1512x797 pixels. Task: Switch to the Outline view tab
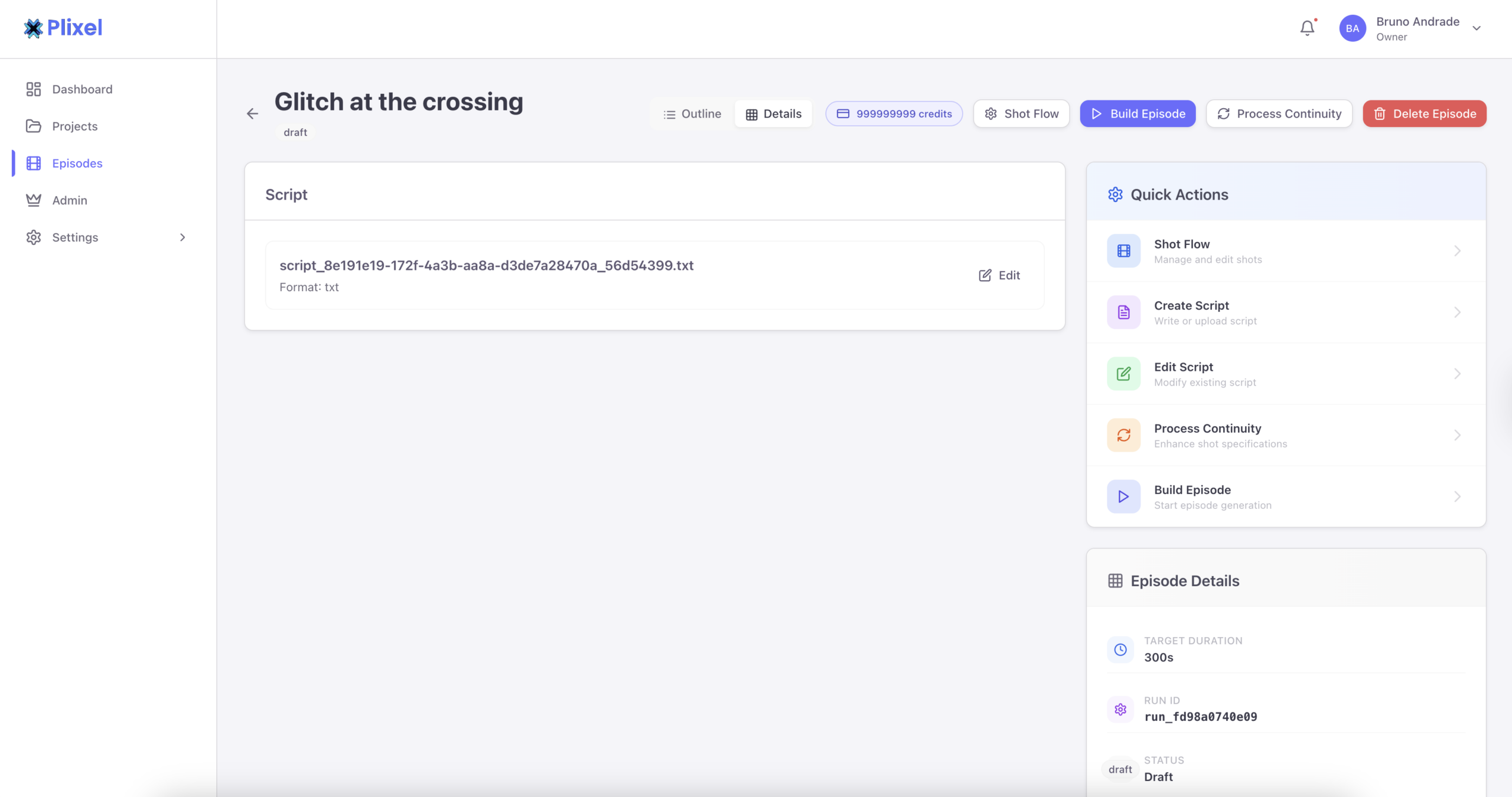[692, 114]
